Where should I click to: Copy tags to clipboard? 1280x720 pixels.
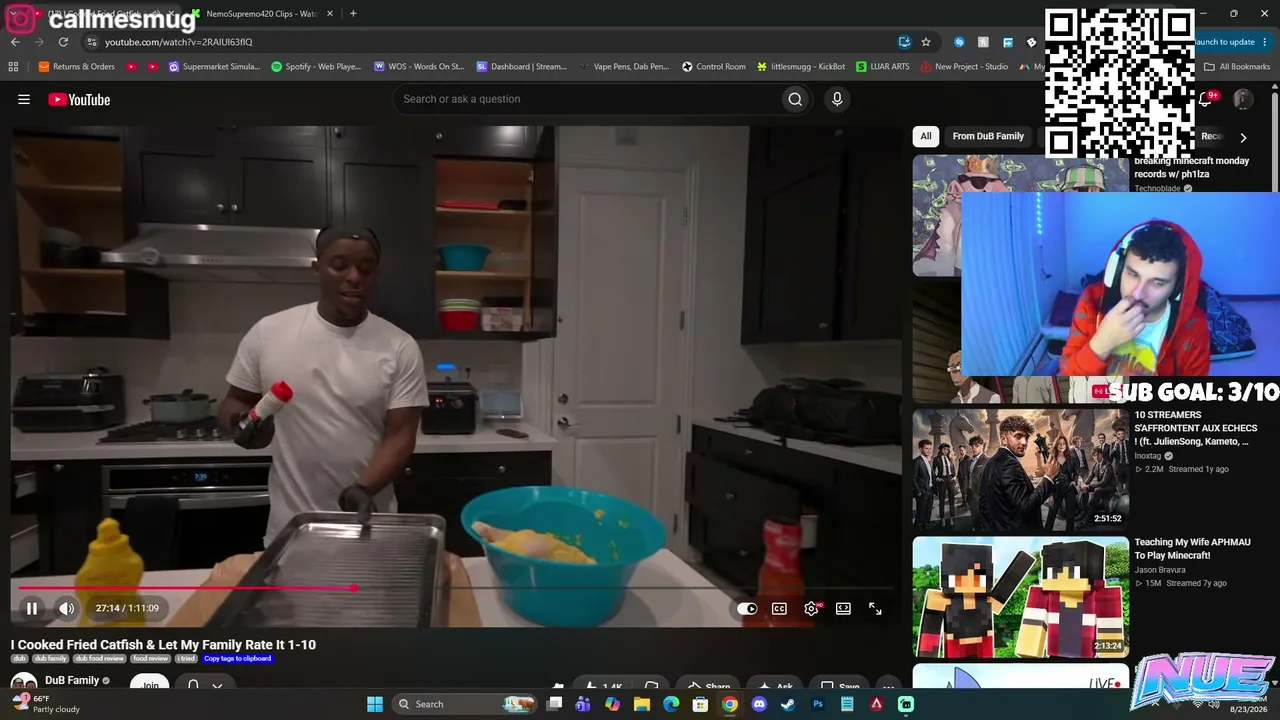(x=237, y=659)
